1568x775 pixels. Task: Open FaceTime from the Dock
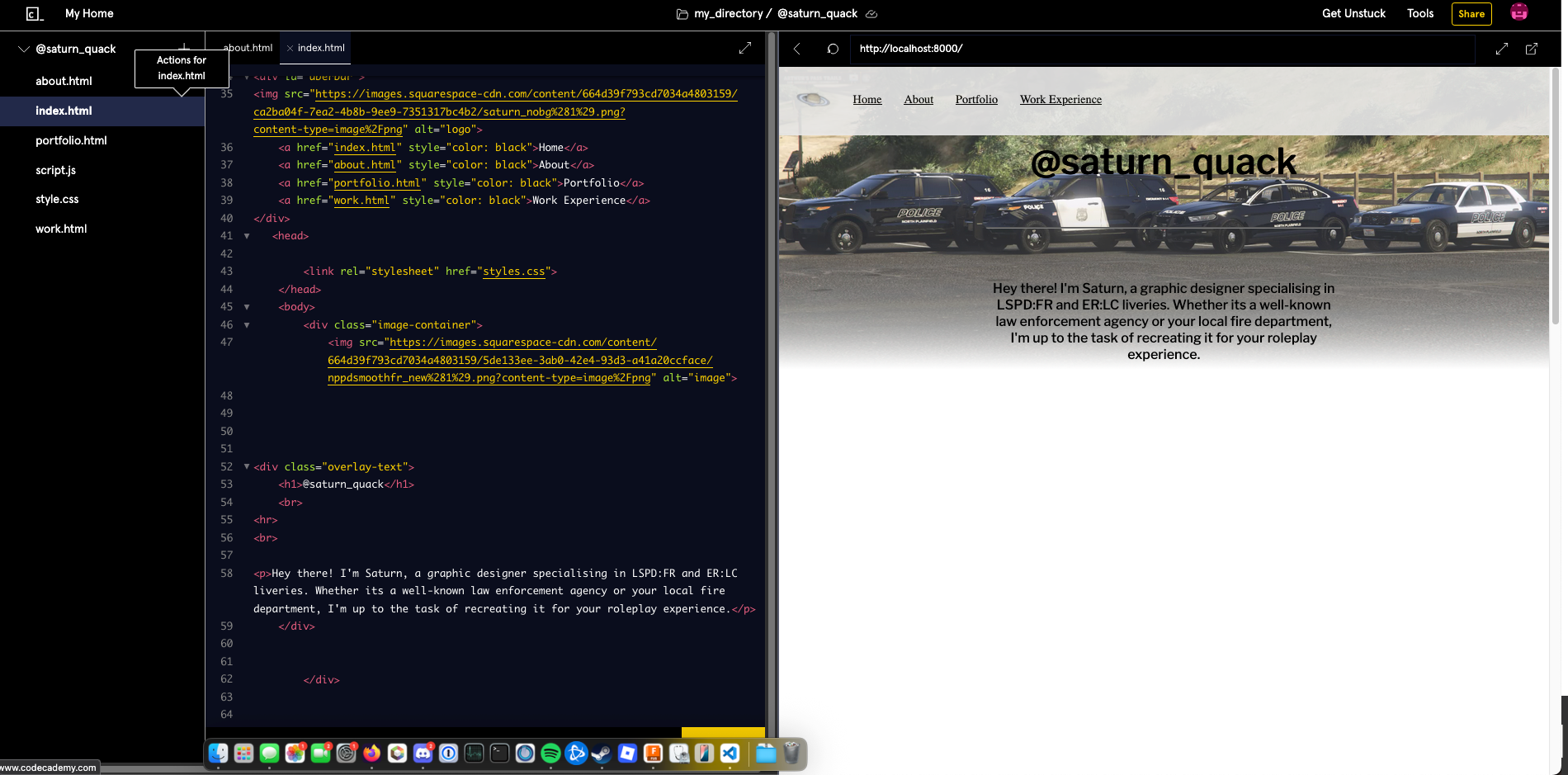[x=320, y=753]
